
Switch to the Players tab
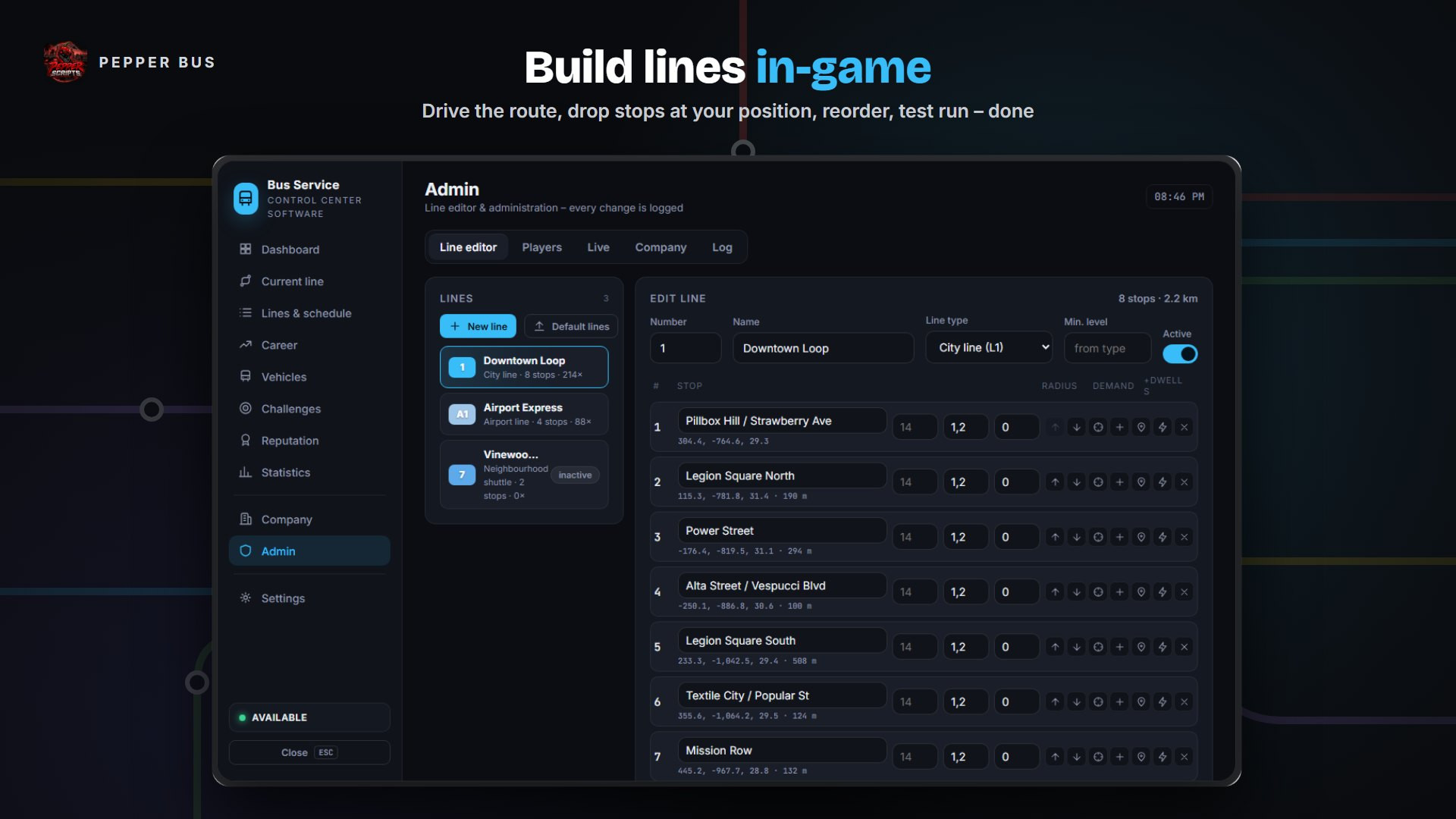(541, 247)
